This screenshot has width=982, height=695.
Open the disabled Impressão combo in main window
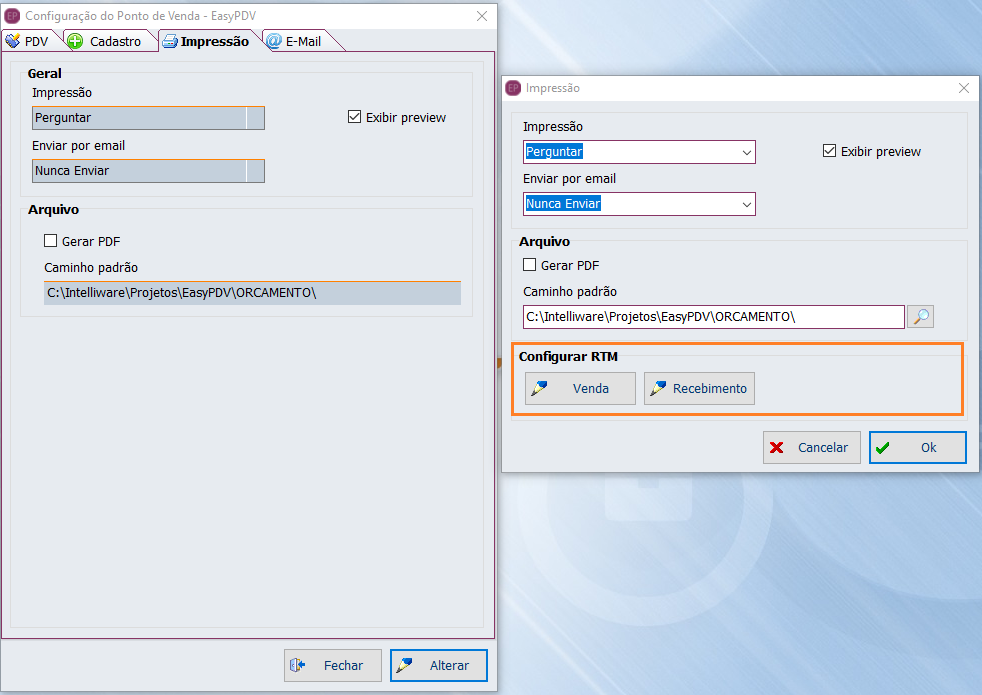point(148,118)
